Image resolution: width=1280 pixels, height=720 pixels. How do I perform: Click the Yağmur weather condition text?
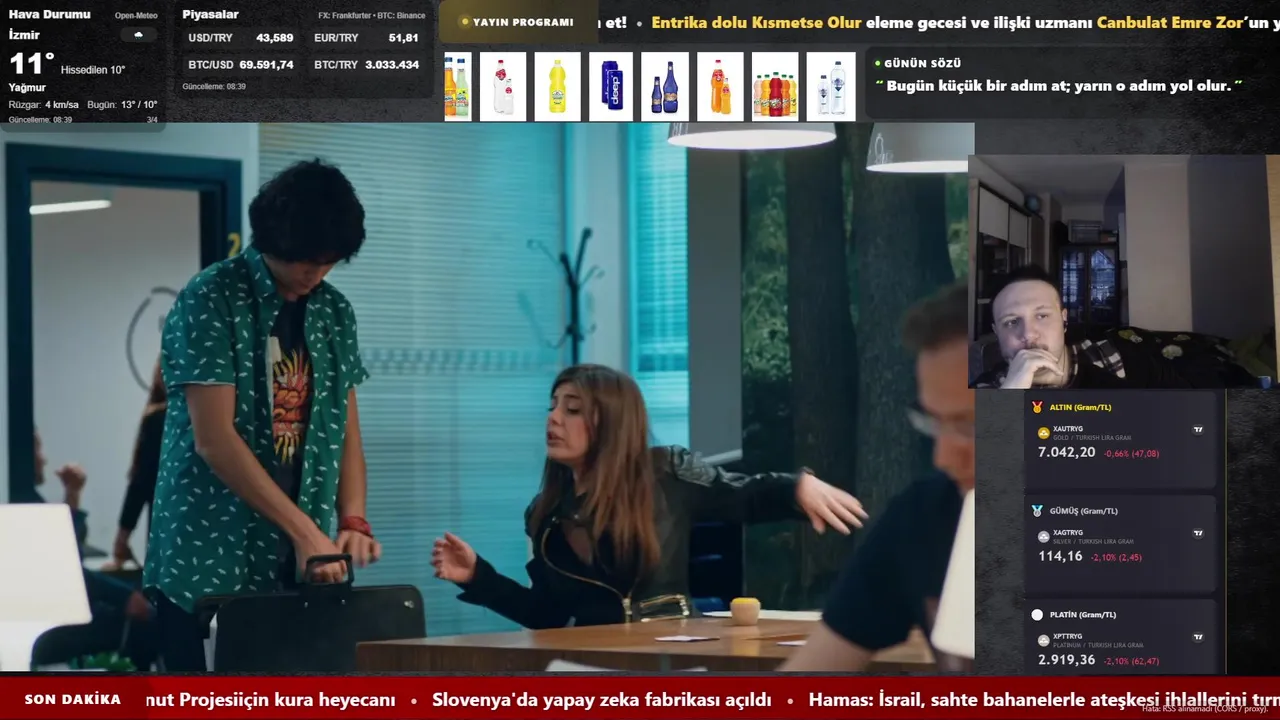point(27,88)
